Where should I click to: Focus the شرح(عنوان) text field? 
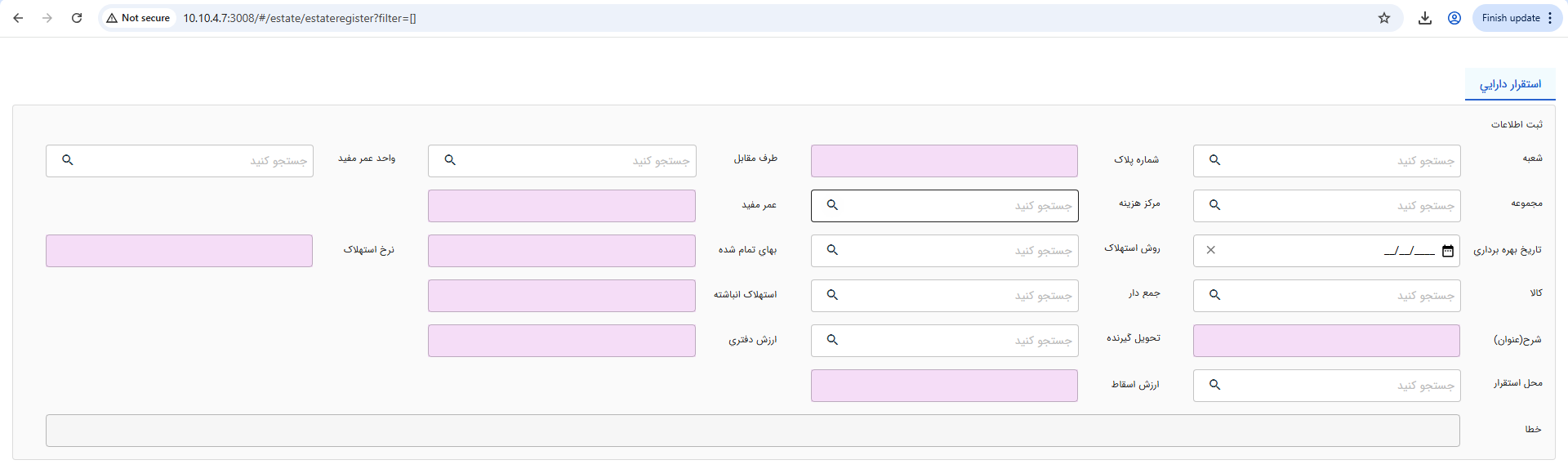point(1326,341)
